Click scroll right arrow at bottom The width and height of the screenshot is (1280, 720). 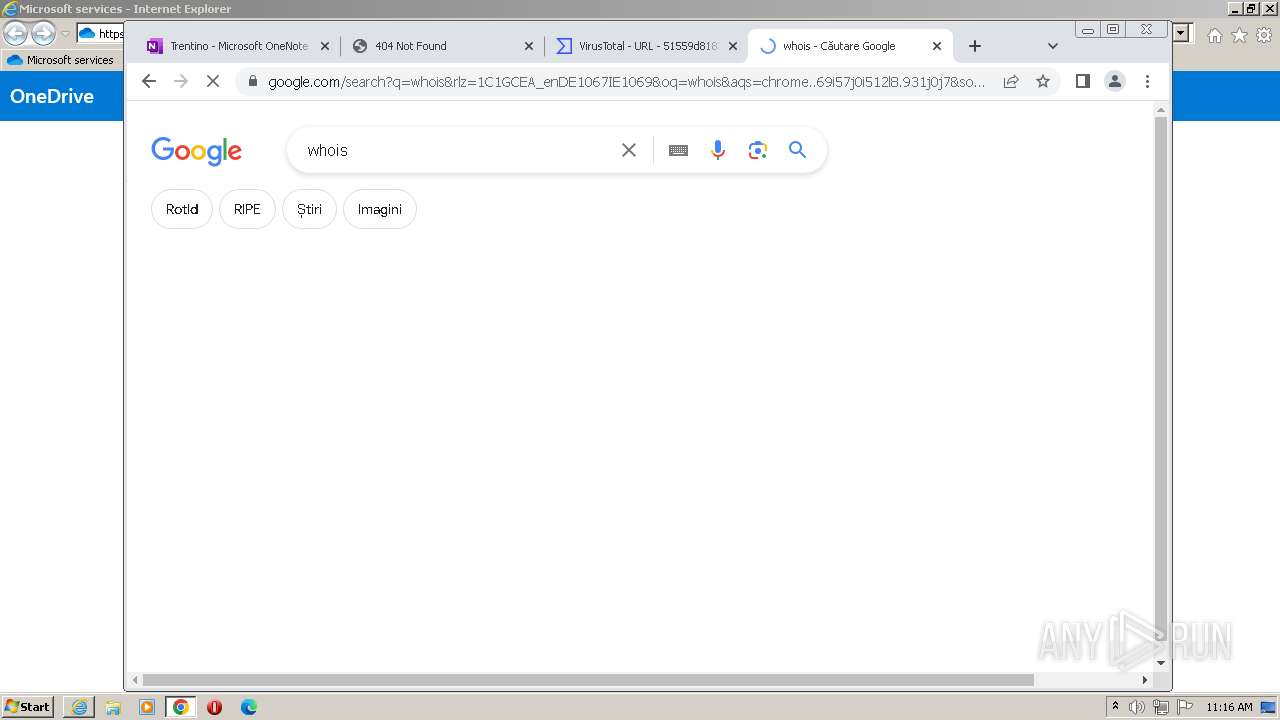(x=1145, y=680)
